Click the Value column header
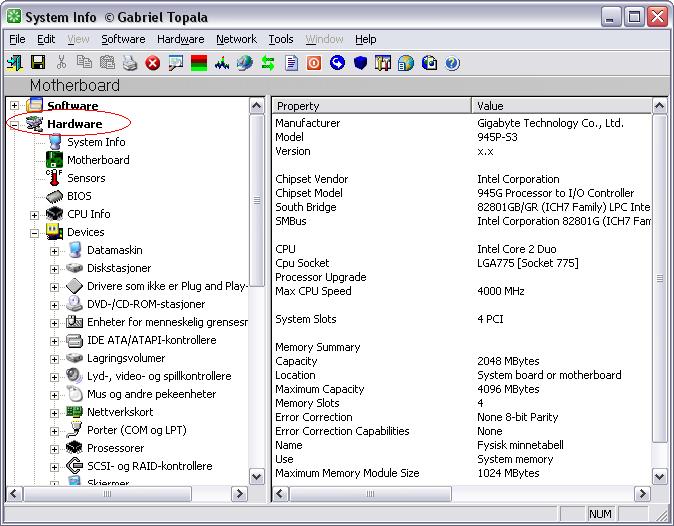Screen dimensions: 674x526 click(x=560, y=105)
